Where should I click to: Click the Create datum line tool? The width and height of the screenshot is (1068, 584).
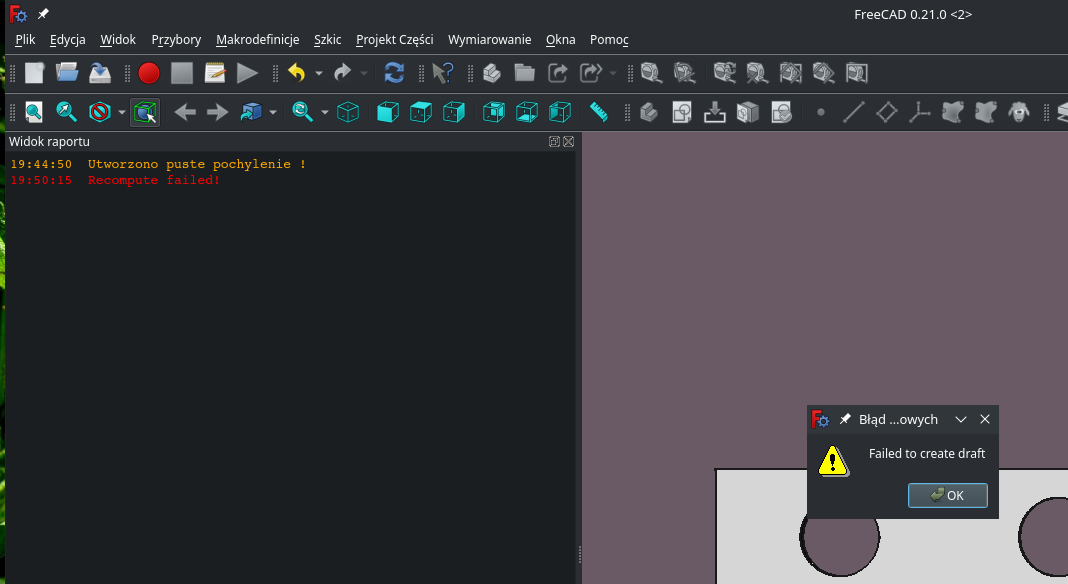click(x=854, y=112)
